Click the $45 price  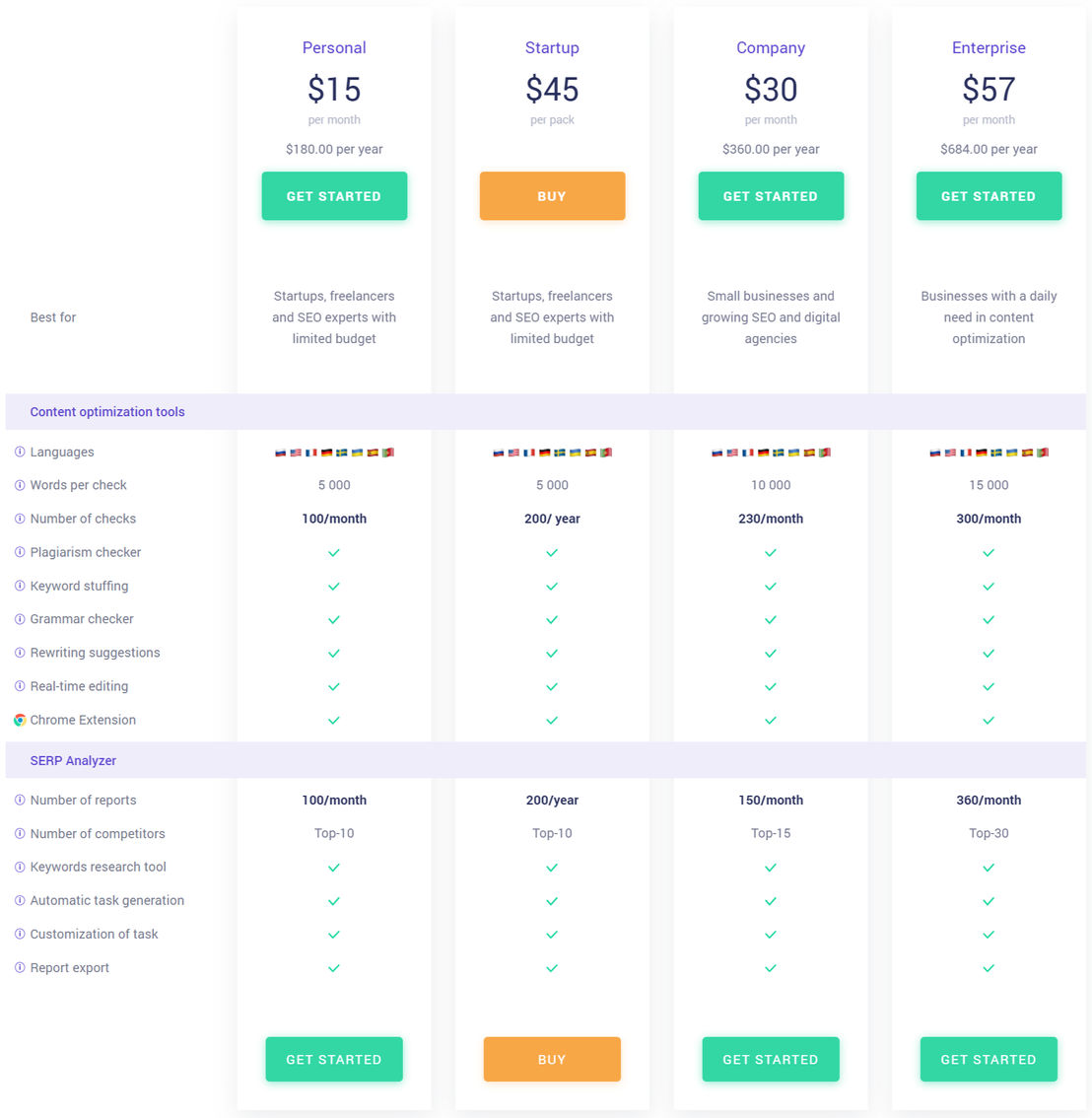[x=553, y=89]
